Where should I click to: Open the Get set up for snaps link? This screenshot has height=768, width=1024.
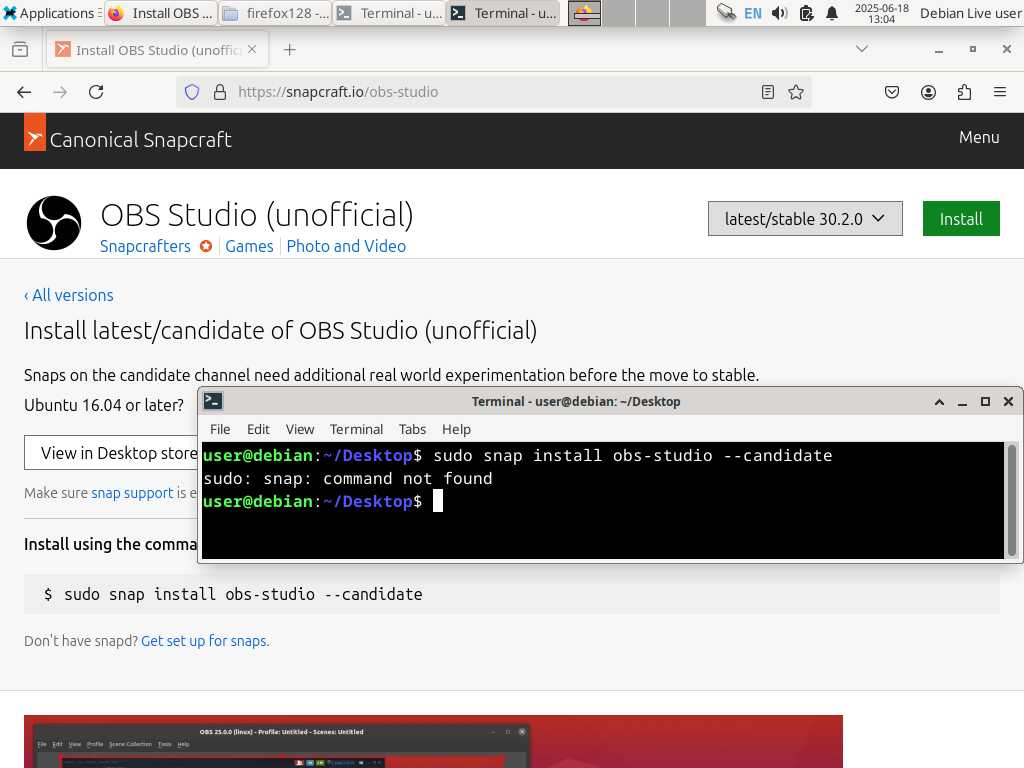(x=205, y=641)
